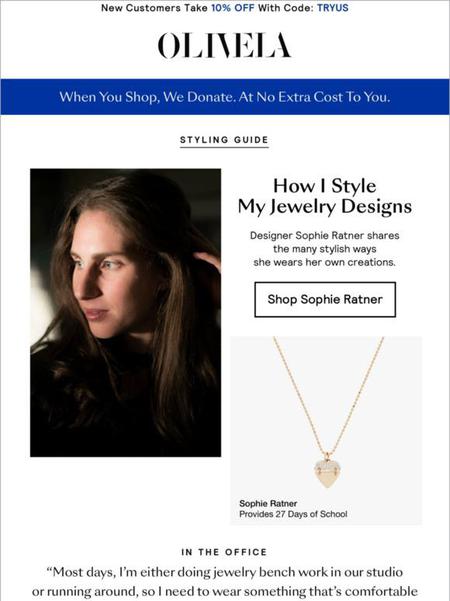Screen dimensions: 450x601
Task: Click the How I Style headline
Action: (325, 186)
